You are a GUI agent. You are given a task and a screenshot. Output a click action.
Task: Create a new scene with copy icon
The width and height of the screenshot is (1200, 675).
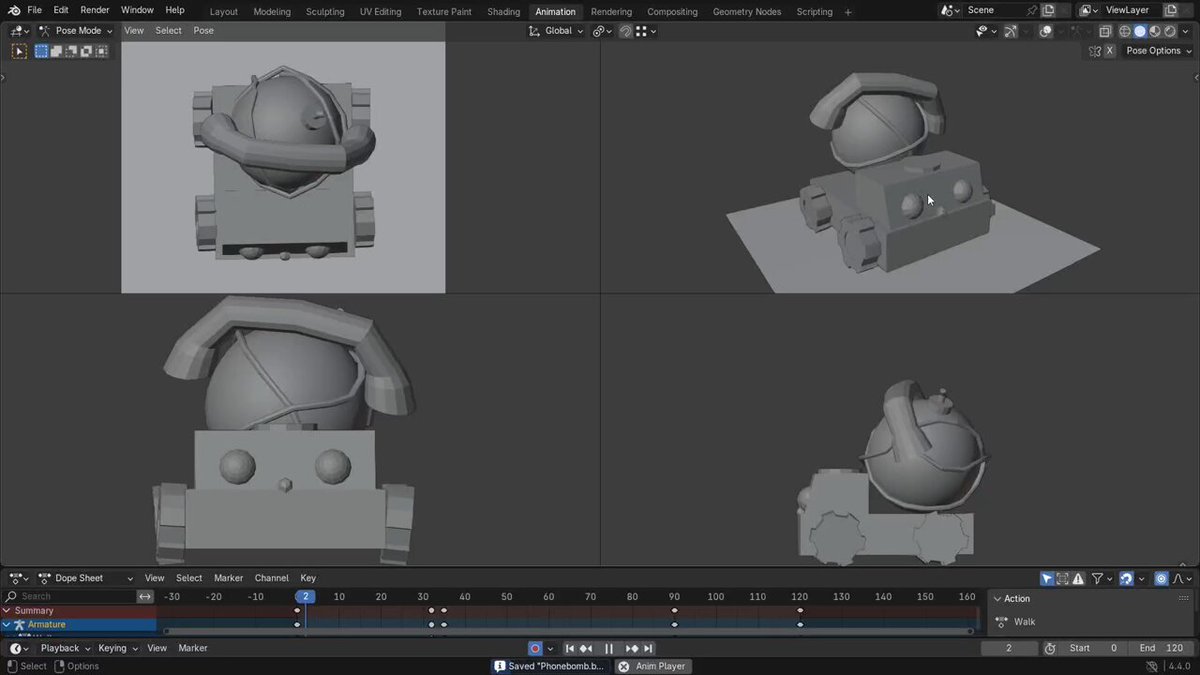point(1048,10)
